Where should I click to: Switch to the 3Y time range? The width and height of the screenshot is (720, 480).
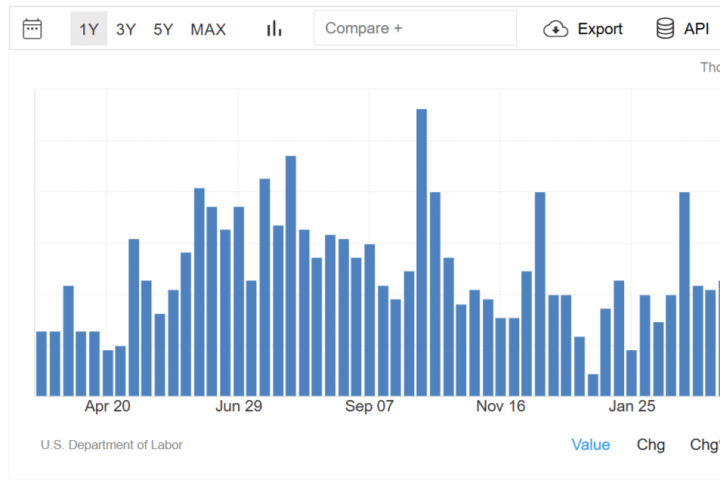(x=126, y=29)
